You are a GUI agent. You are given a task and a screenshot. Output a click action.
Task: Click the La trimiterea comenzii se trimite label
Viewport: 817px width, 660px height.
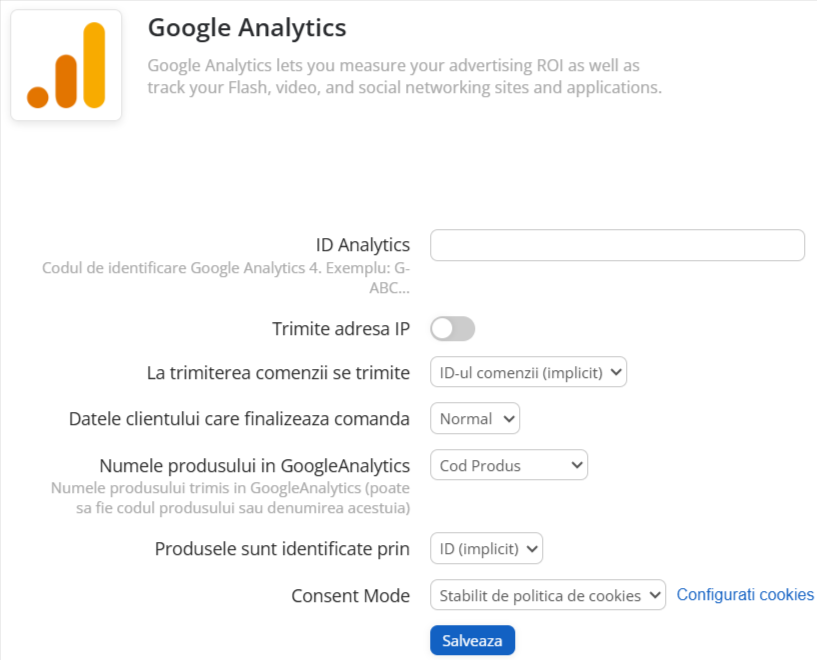pyautogui.click(x=278, y=371)
